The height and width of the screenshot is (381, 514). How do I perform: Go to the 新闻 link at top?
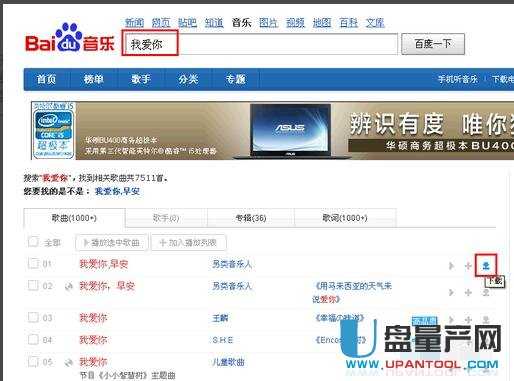click(134, 23)
